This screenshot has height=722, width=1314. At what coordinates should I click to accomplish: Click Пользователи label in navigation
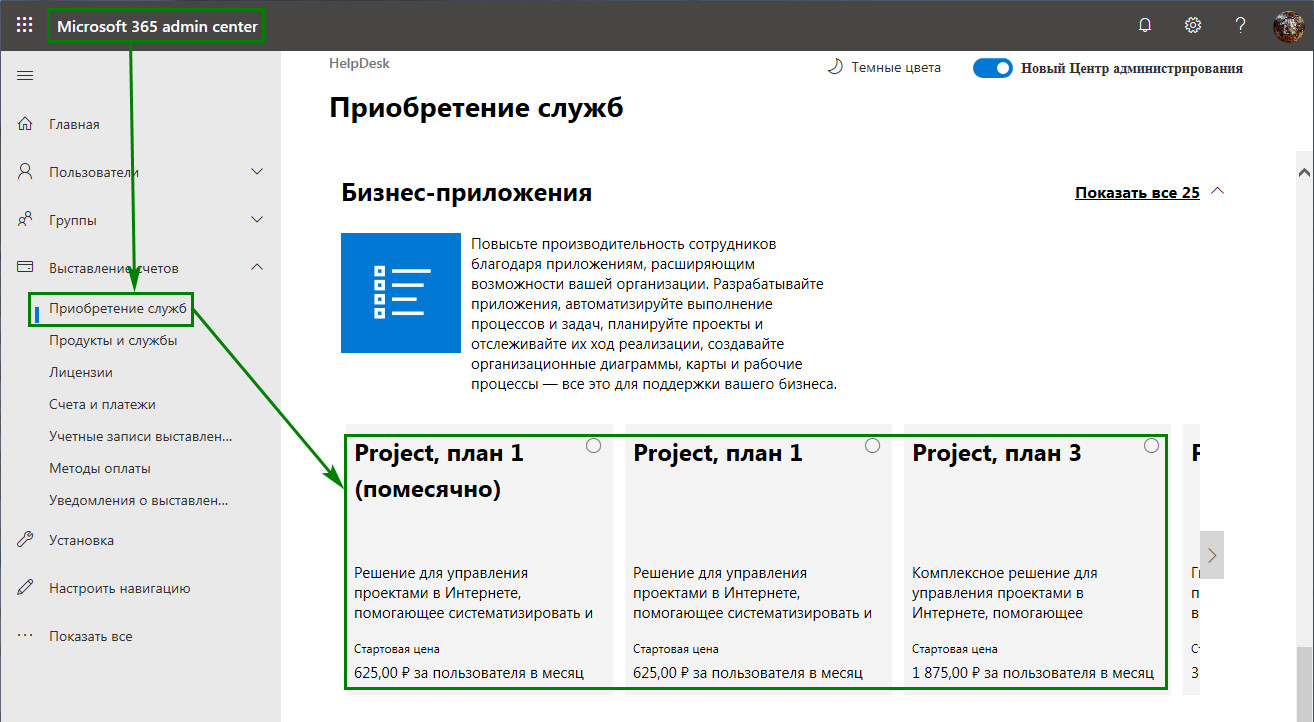[94, 172]
